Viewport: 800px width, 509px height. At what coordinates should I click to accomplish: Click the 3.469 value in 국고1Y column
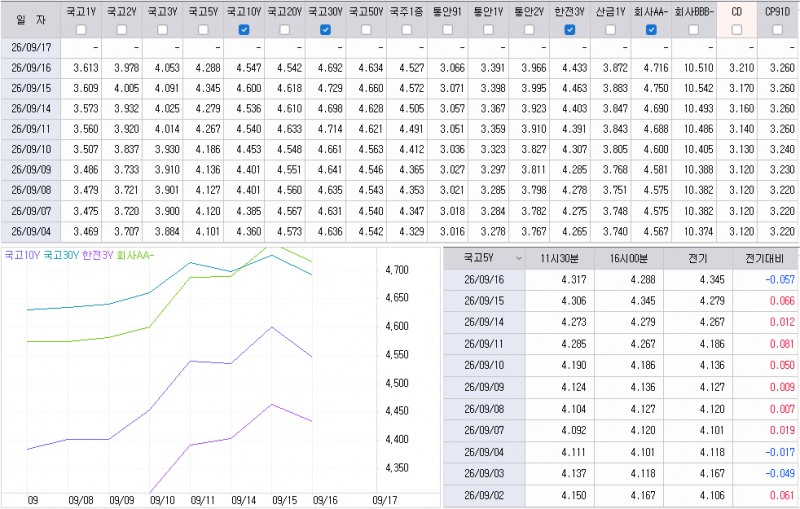(x=86, y=232)
